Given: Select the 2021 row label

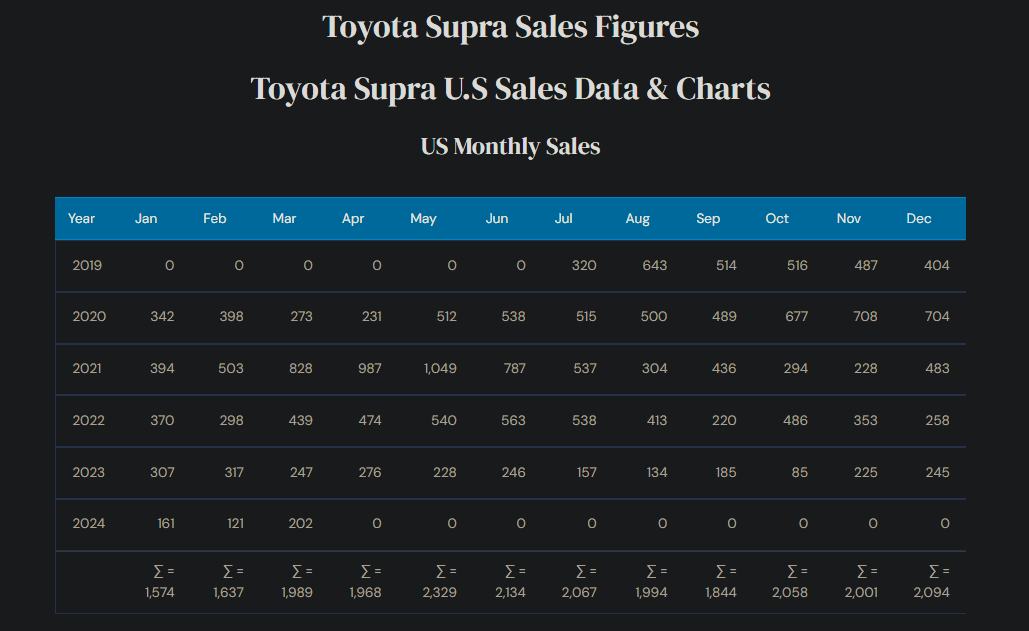Looking at the screenshot, I should point(87,369).
